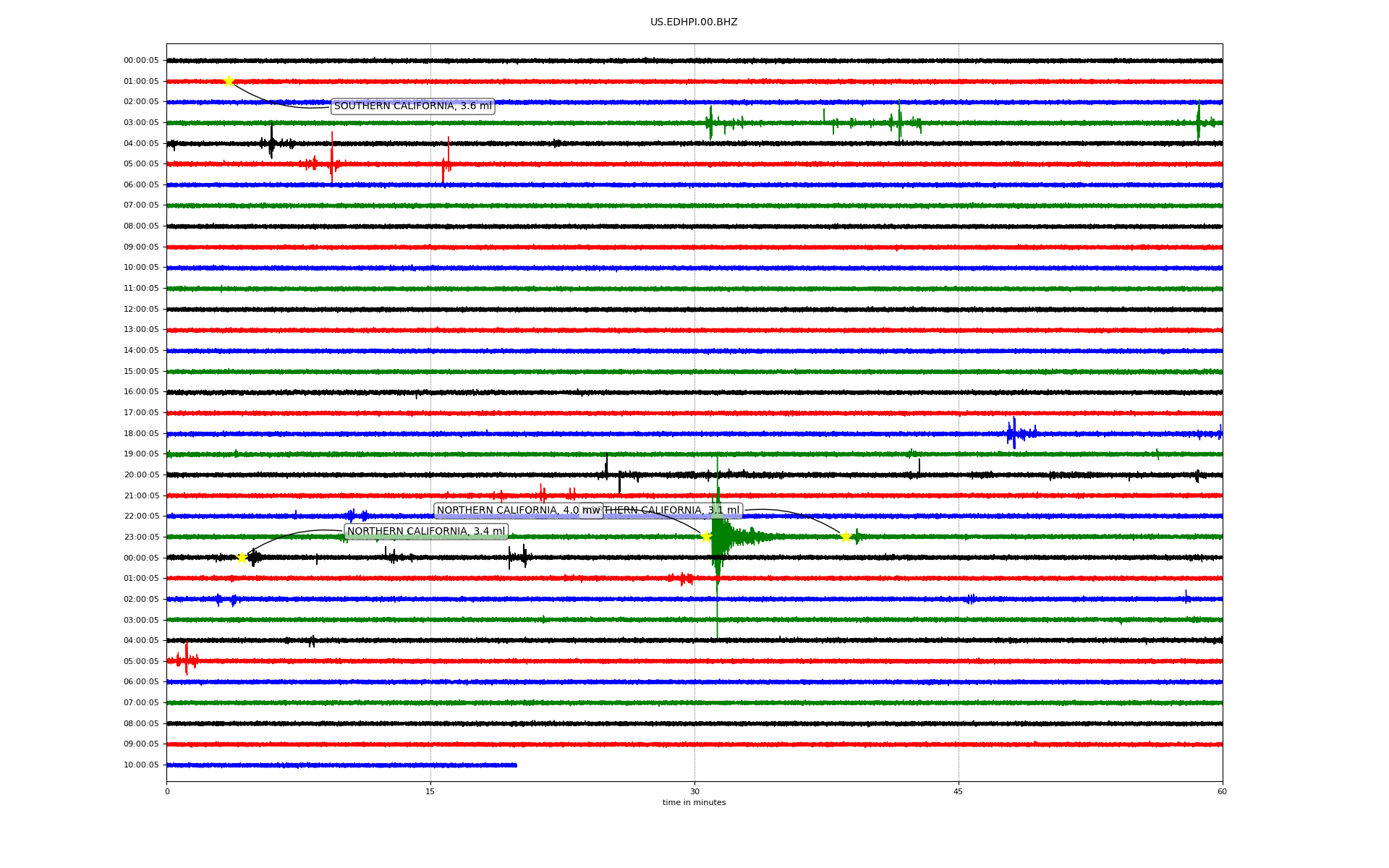Click the star marker for 4.0 mw event
This screenshot has width=1389, height=868.
tap(706, 537)
